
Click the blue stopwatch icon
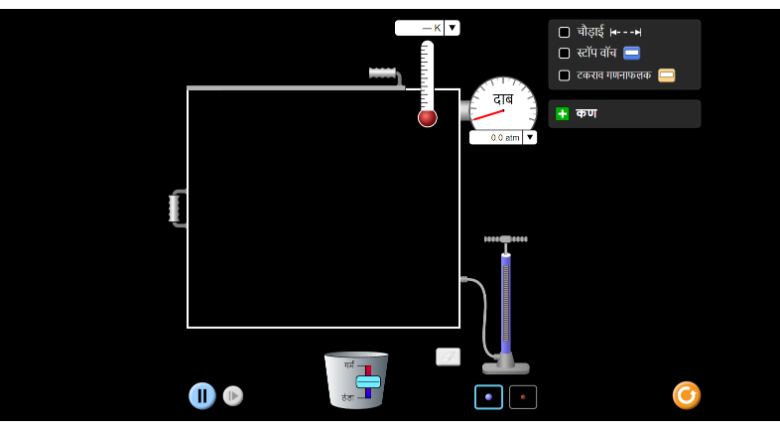pyautogui.click(x=631, y=53)
